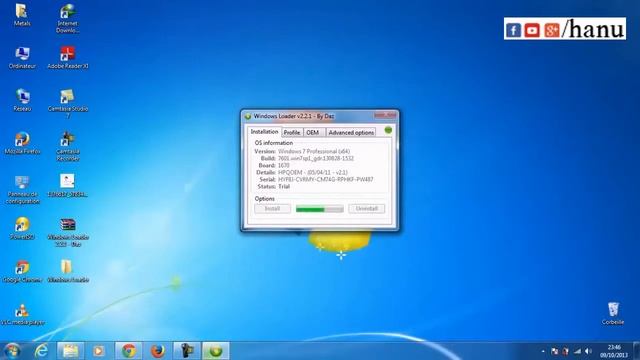640x360 pixels.
Task: Click the Windows Loader title bar app icon
Action: pyautogui.click(x=248, y=116)
